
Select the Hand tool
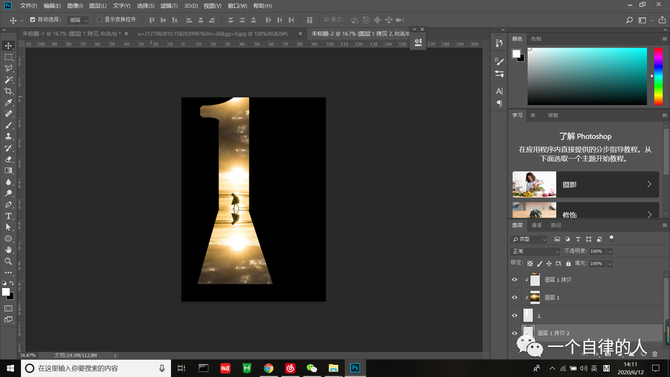(x=8, y=250)
